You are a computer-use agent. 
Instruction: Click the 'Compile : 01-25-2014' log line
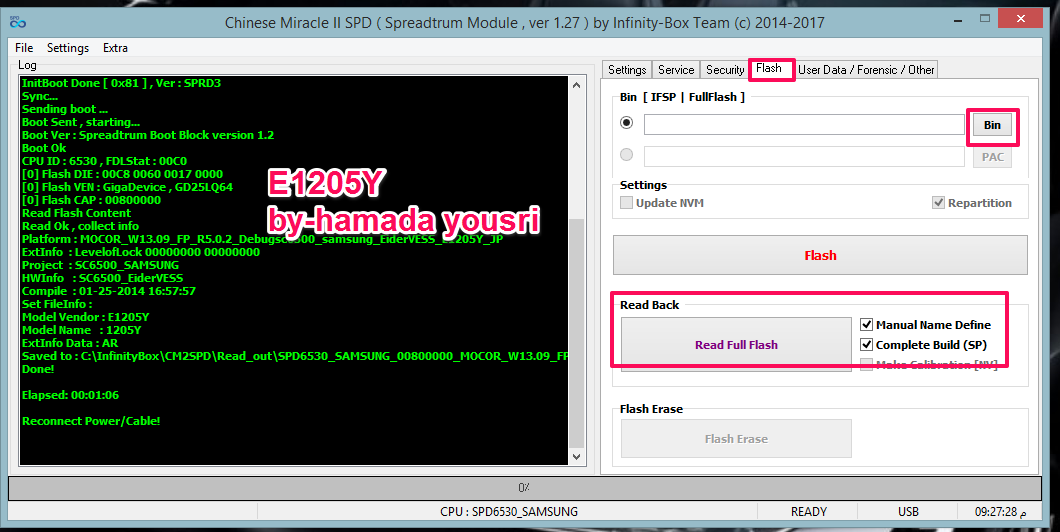click(108, 291)
